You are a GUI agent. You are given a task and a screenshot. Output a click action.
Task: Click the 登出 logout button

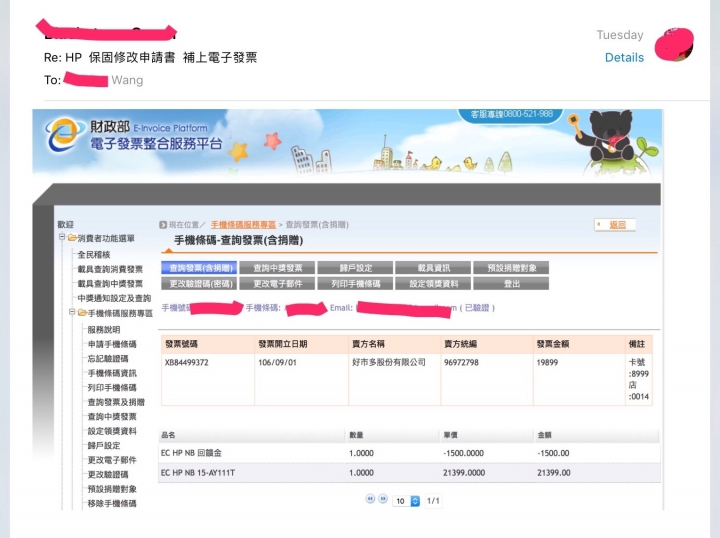tap(511, 283)
